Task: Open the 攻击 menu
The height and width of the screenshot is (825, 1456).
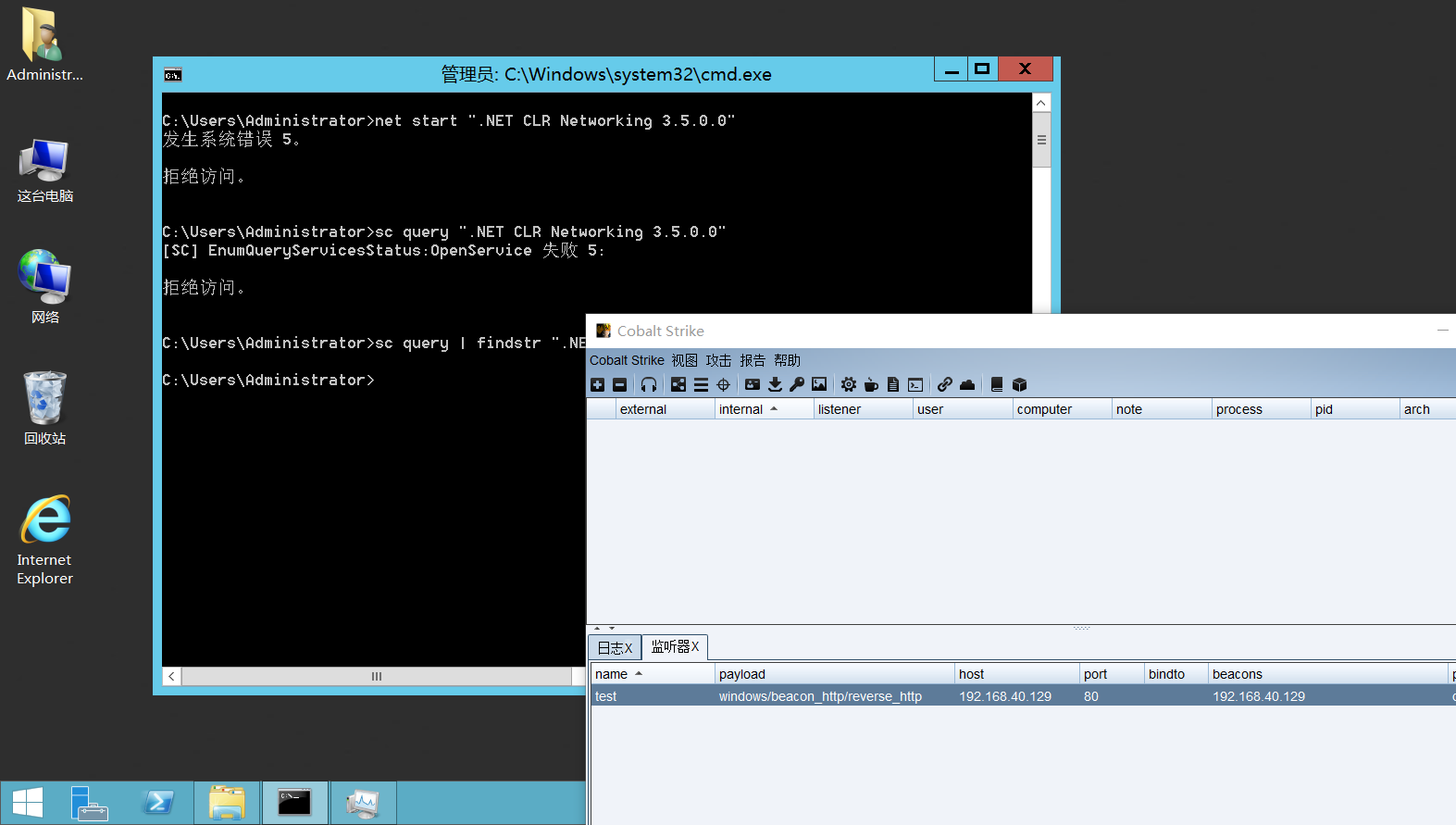Action: coord(718,360)
